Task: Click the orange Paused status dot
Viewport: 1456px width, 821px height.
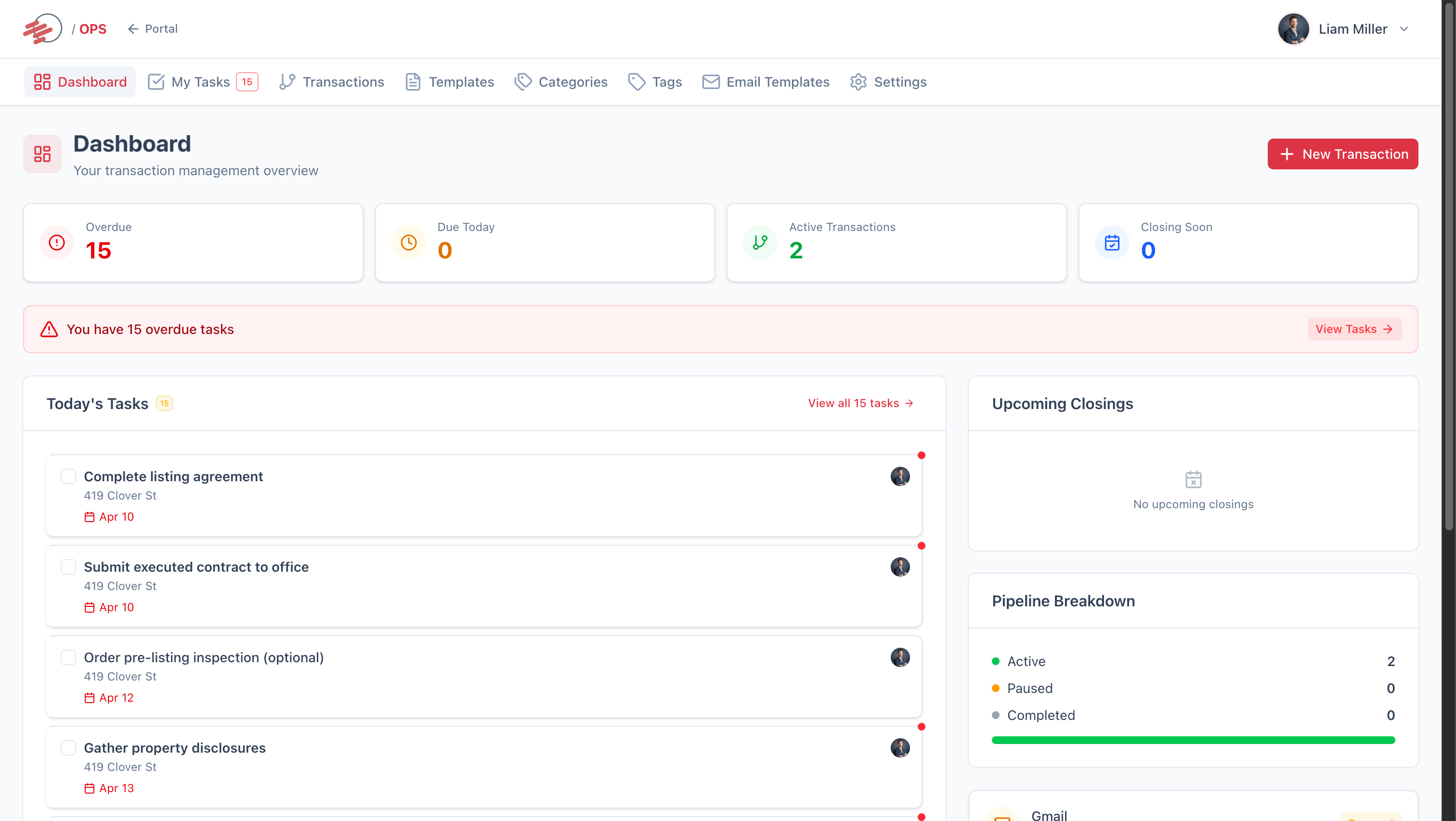Action: [996, 688]
